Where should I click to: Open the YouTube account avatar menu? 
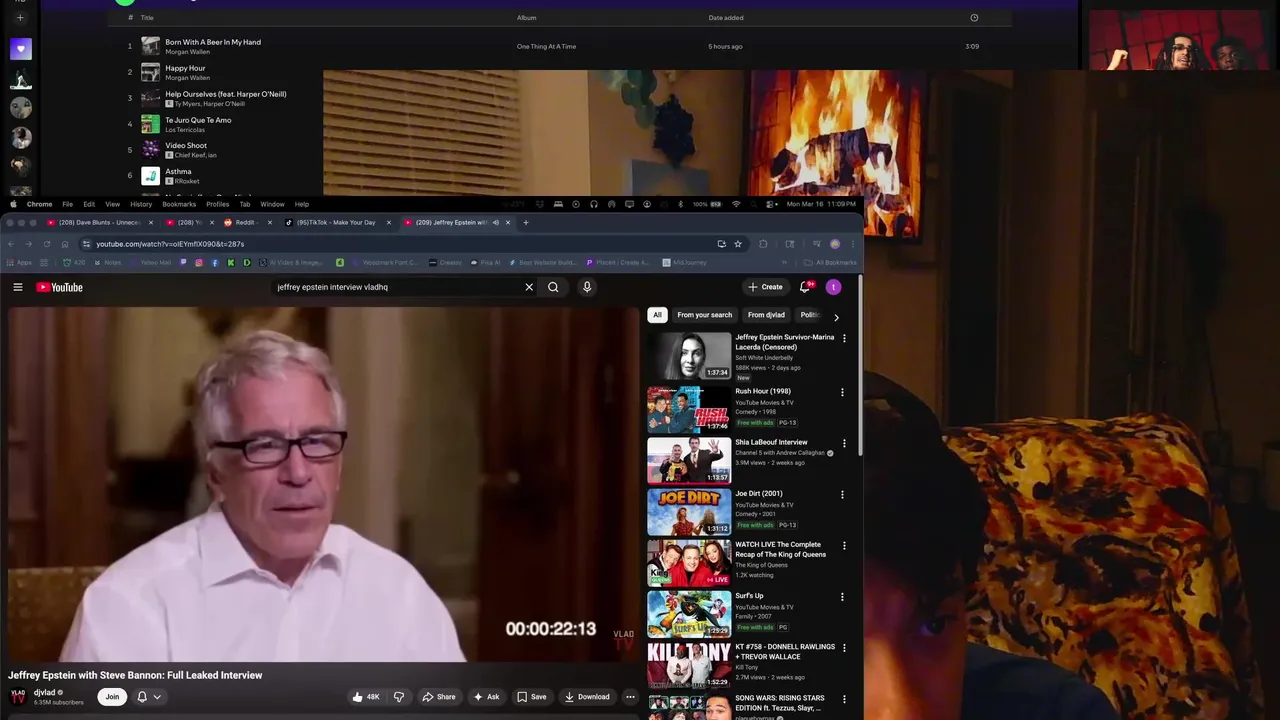pos(833,287)
